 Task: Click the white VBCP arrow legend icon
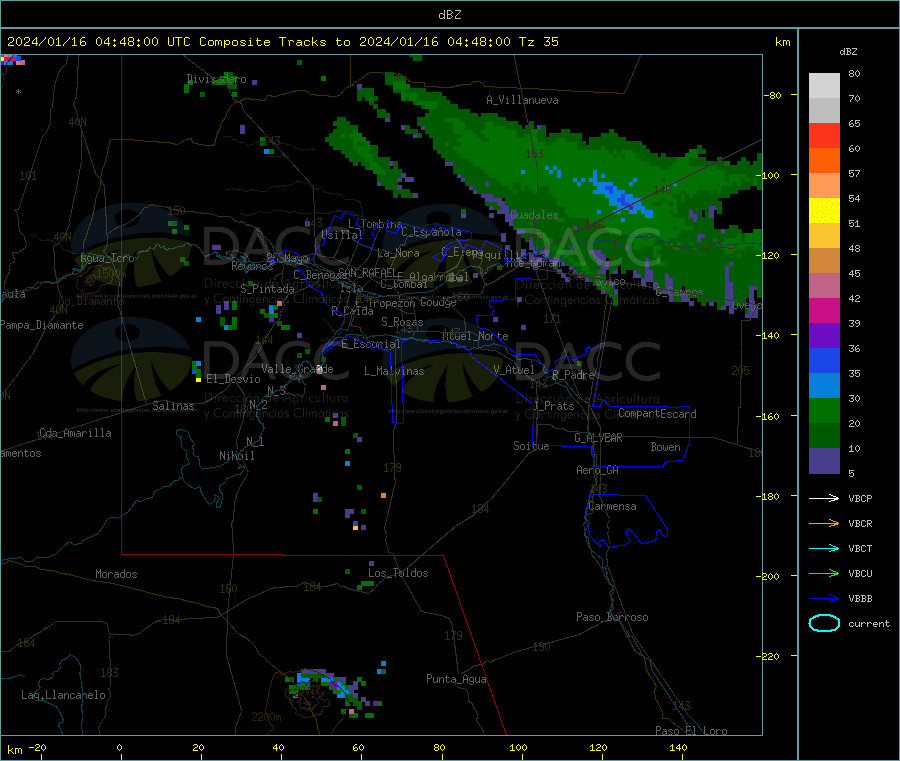click(824, 498)
